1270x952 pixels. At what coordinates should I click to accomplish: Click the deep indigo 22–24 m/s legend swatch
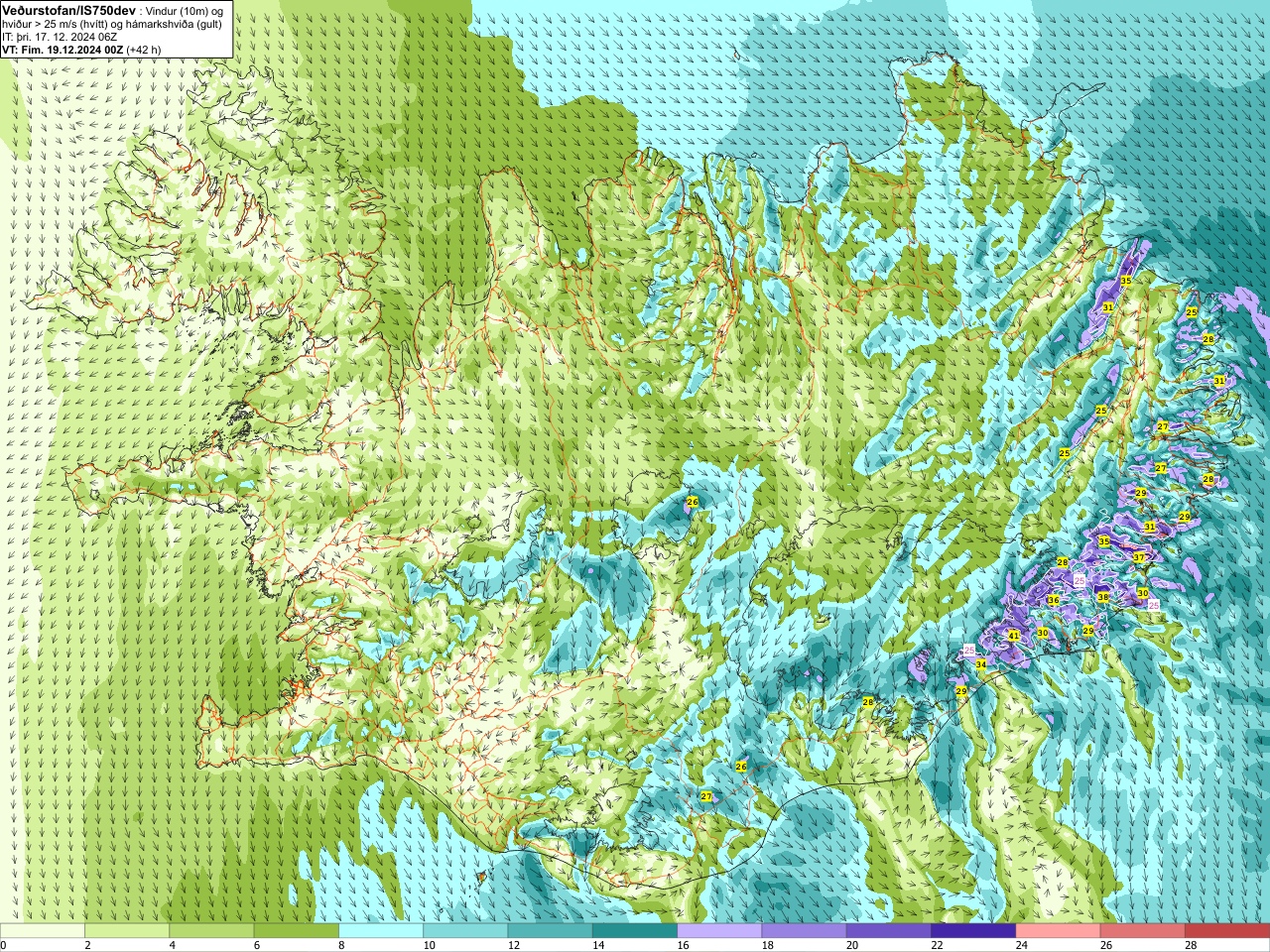[x=973, y=931]
